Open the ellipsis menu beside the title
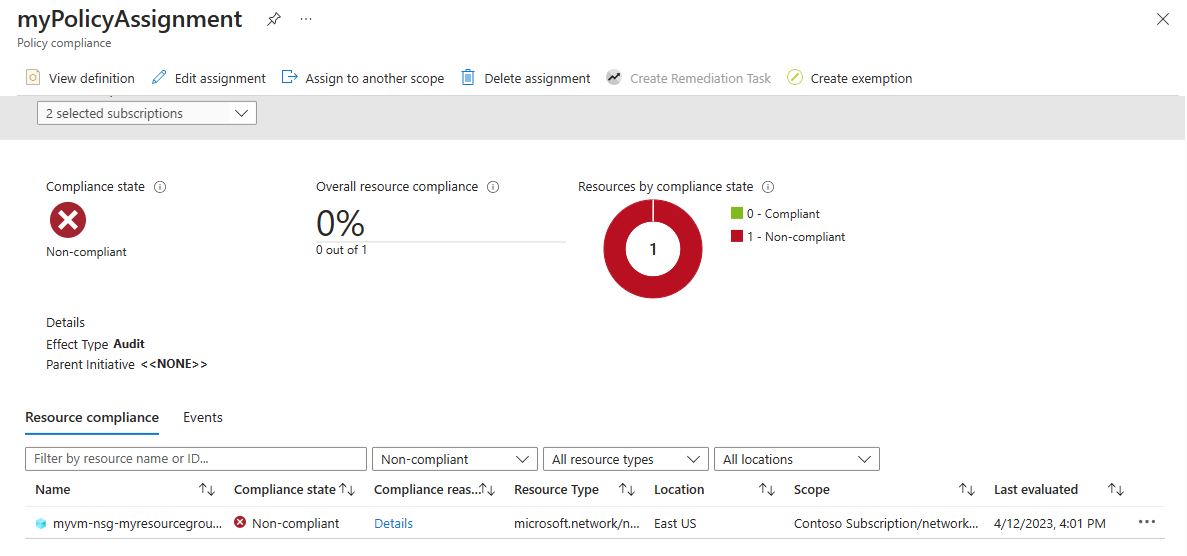Viewport: 1187px width, 556px height. (306, 20)
